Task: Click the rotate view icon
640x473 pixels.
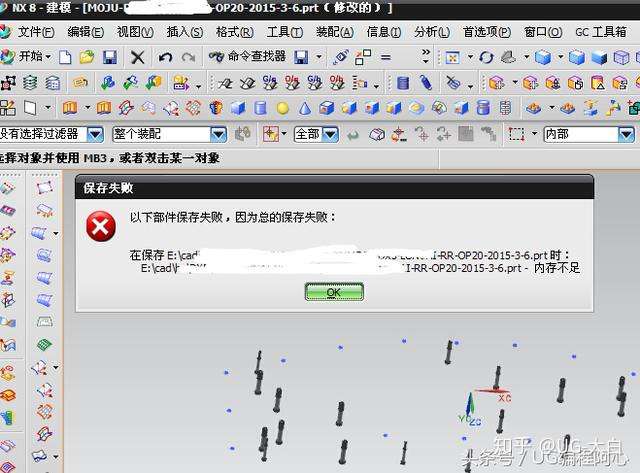Action: tap(487, 58)
